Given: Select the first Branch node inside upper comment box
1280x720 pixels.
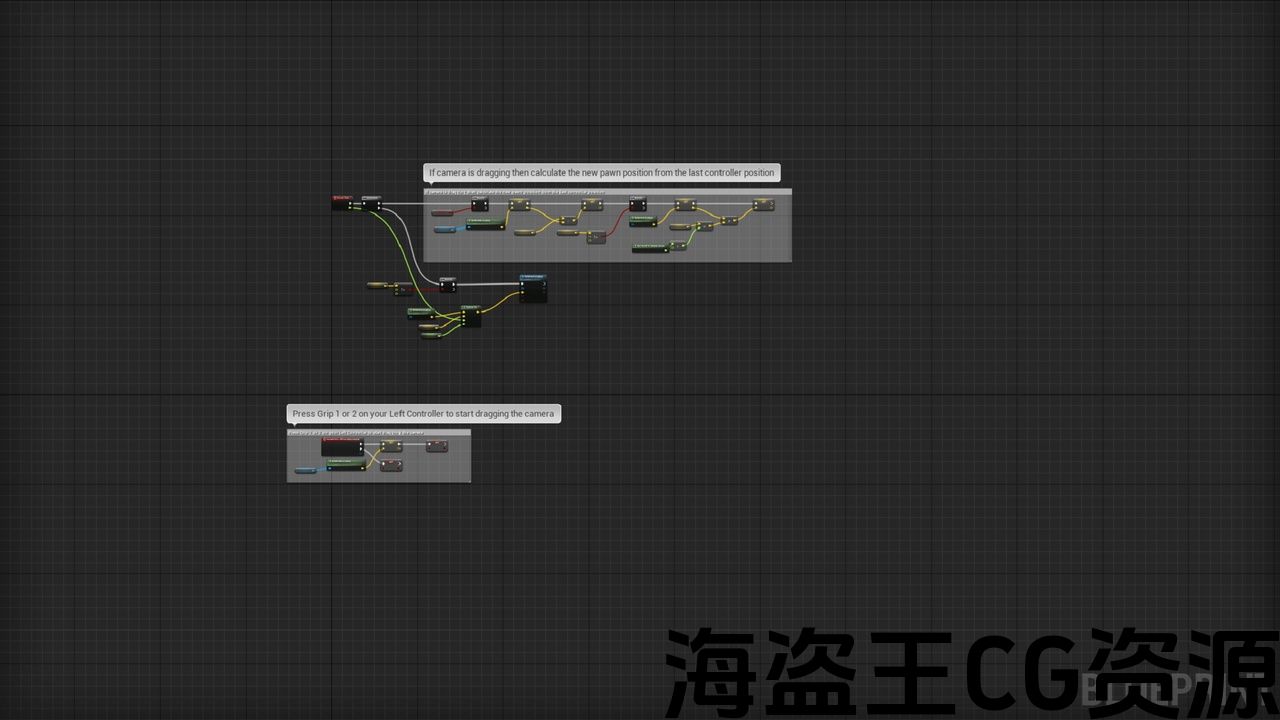Looking at the screenshot, I should coord(480,205).
